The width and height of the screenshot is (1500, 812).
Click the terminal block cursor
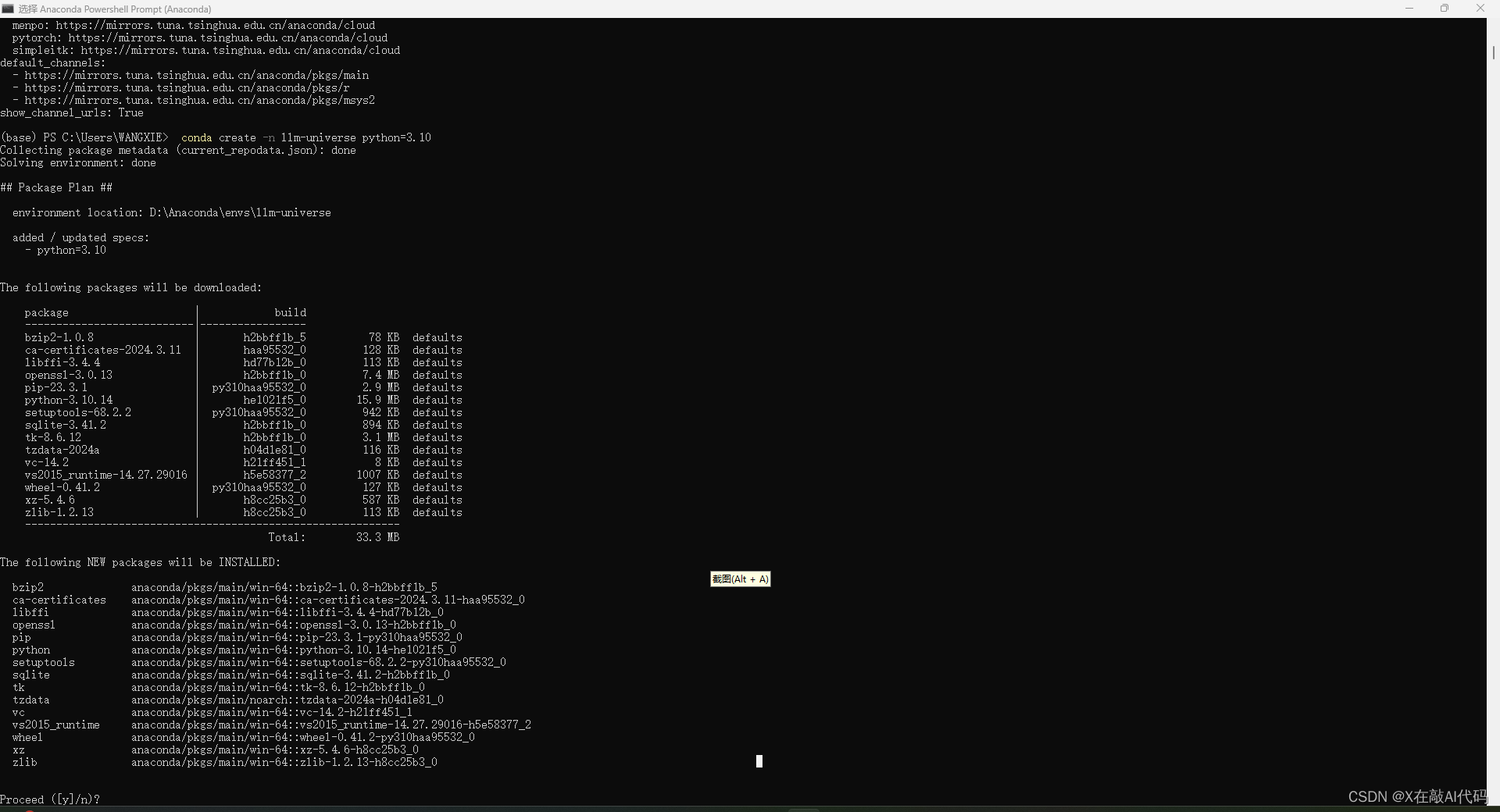tap(759, 761)
